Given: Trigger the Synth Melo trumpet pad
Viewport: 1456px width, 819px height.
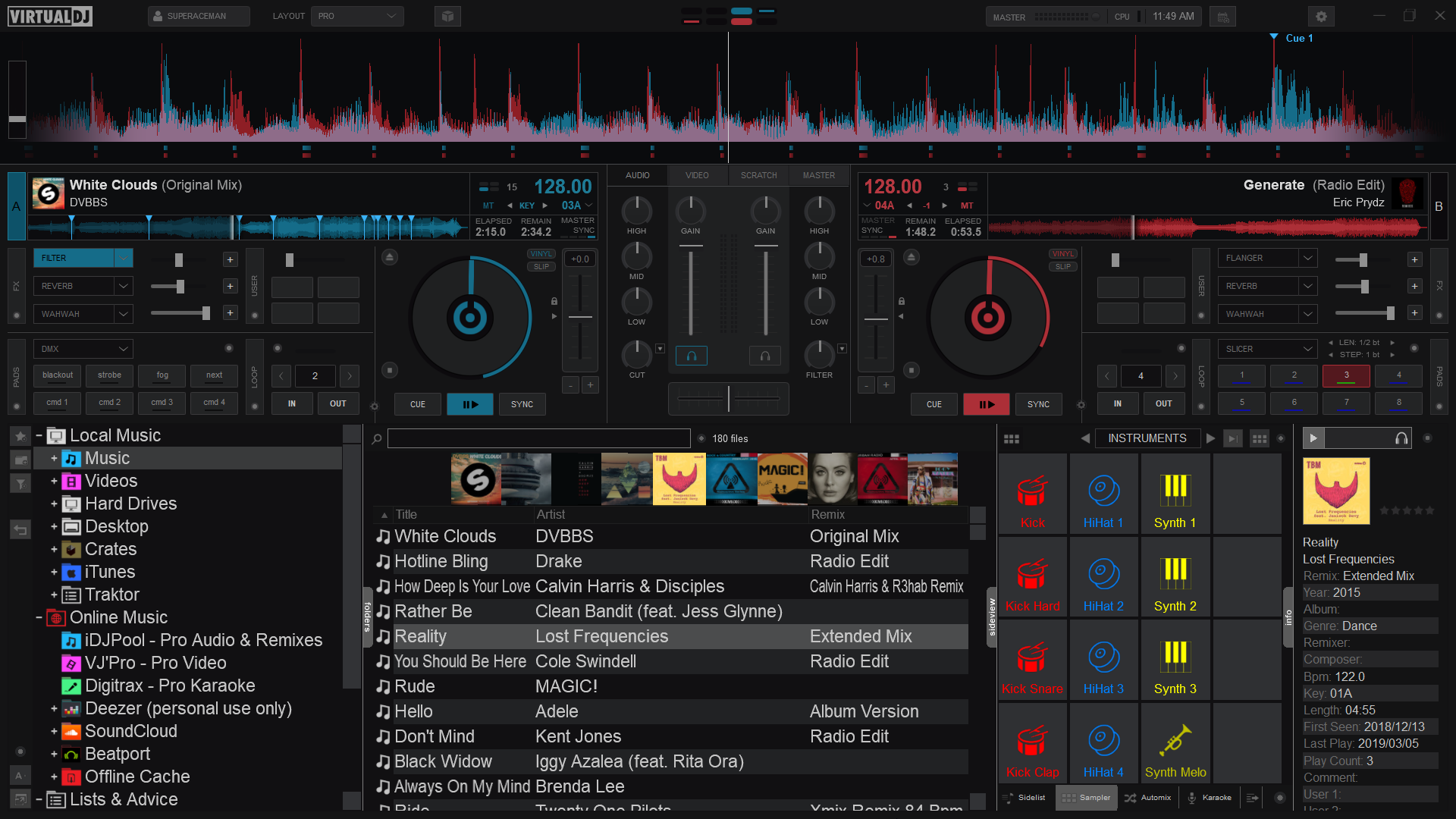Looking at the screenshot, I should [x=1175, y=745].
